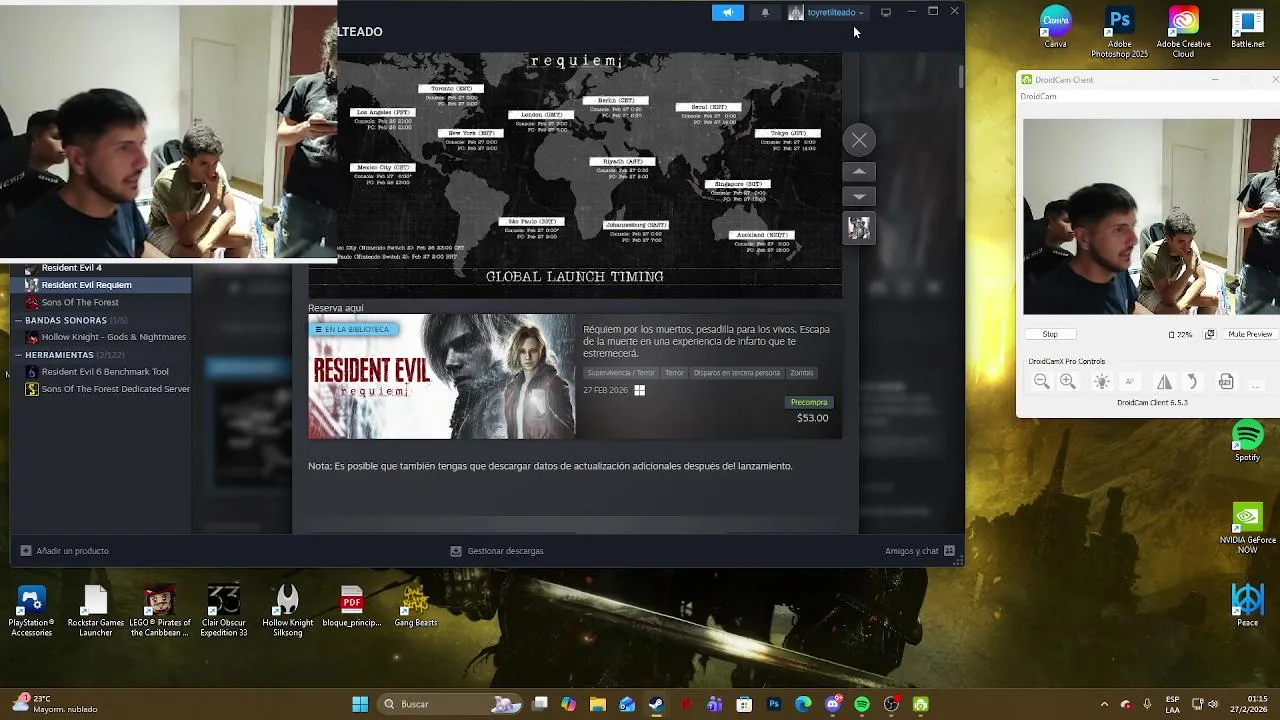The image size is (1280, 720).
Task: Switch Steam to Big Picture mode icon
Action: (886, 13)
